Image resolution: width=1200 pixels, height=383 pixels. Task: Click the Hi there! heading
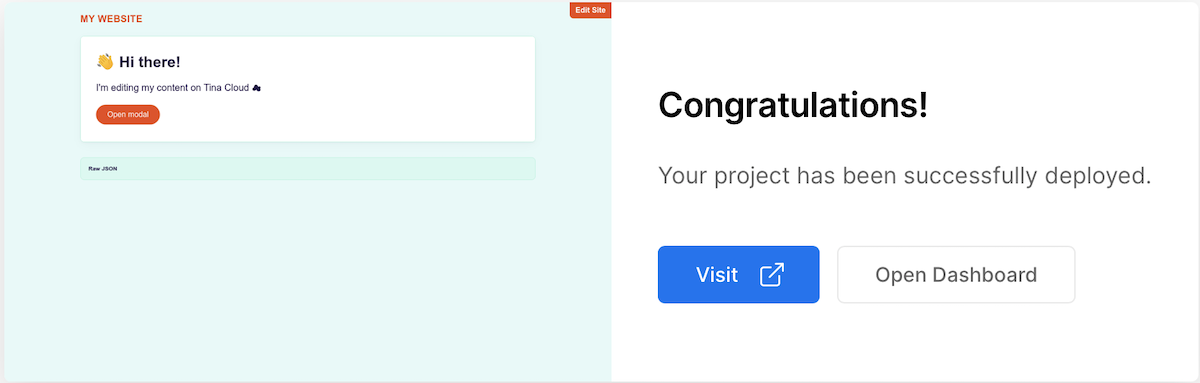click(x=149, y=62)
